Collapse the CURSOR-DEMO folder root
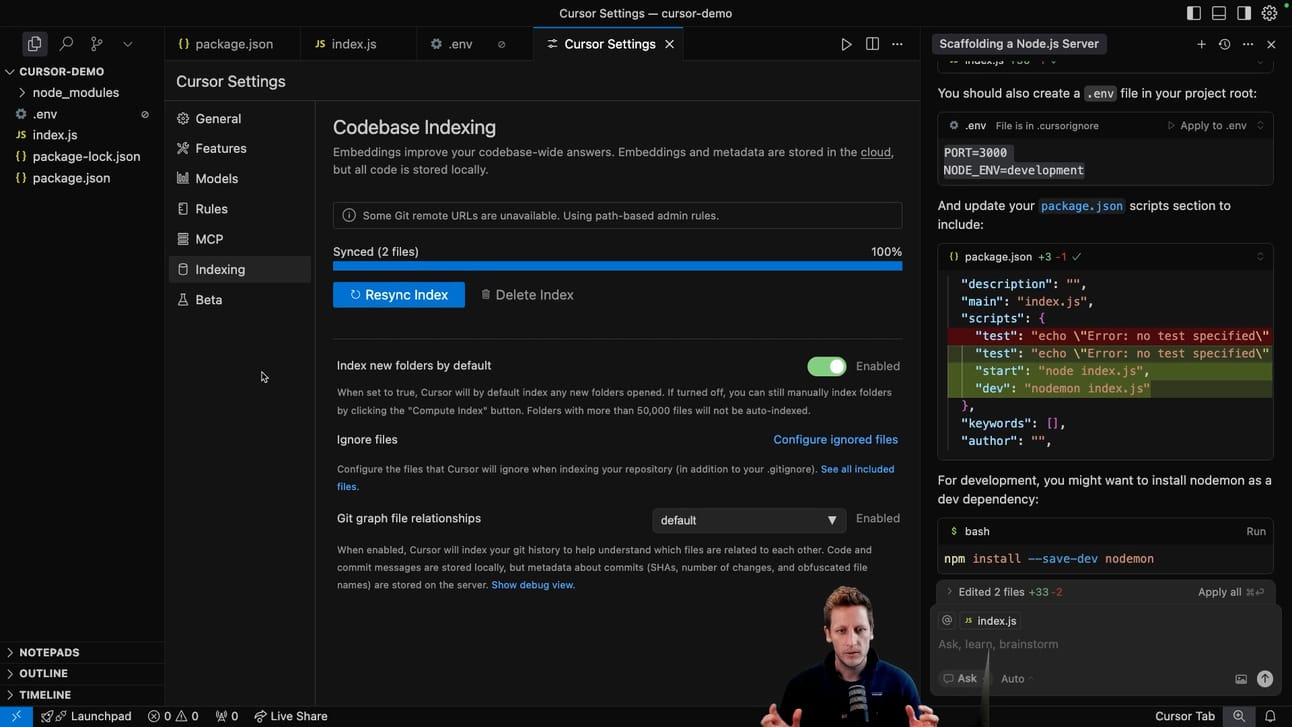1292x727 pixels. pos(82,71)
